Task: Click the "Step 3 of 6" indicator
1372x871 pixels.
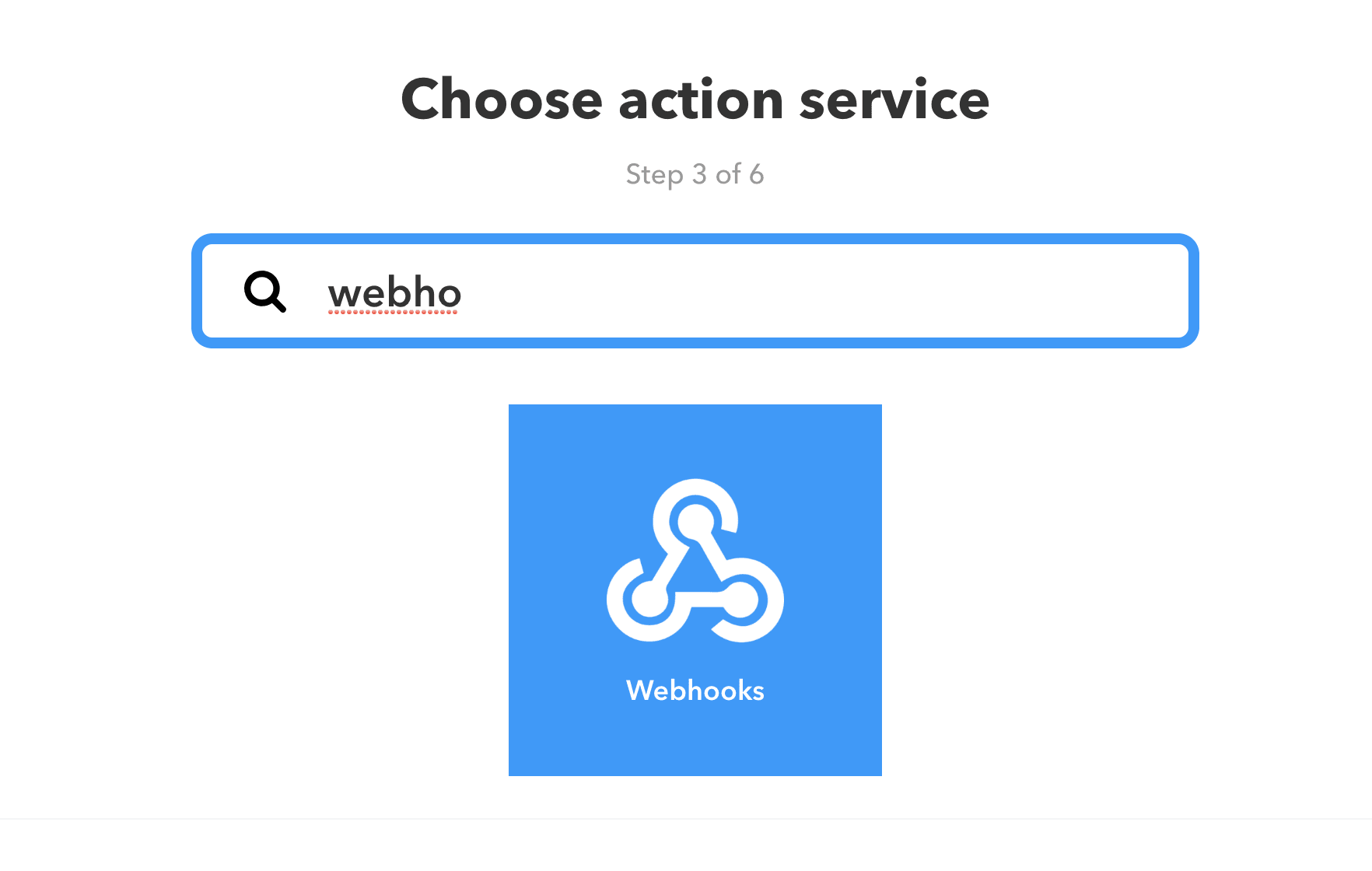Action: [x=695, y=174]
